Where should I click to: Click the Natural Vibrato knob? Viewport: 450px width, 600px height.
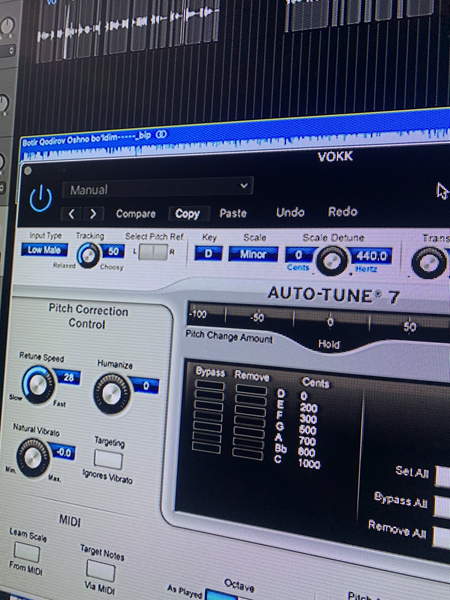[33, 458]
